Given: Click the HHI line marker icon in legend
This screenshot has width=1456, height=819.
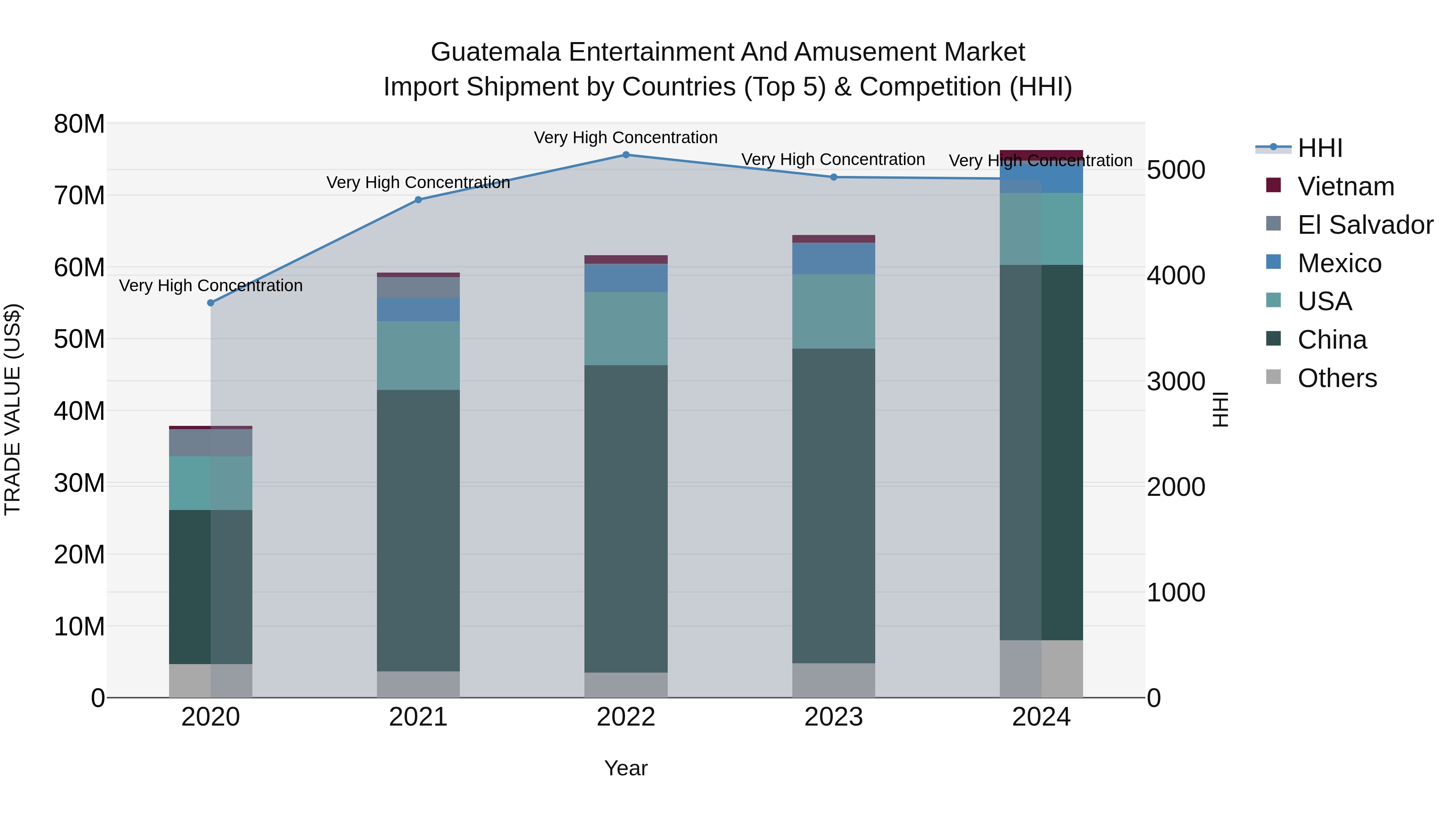Looking at the screenshot, I should [x=1274, y=147].
